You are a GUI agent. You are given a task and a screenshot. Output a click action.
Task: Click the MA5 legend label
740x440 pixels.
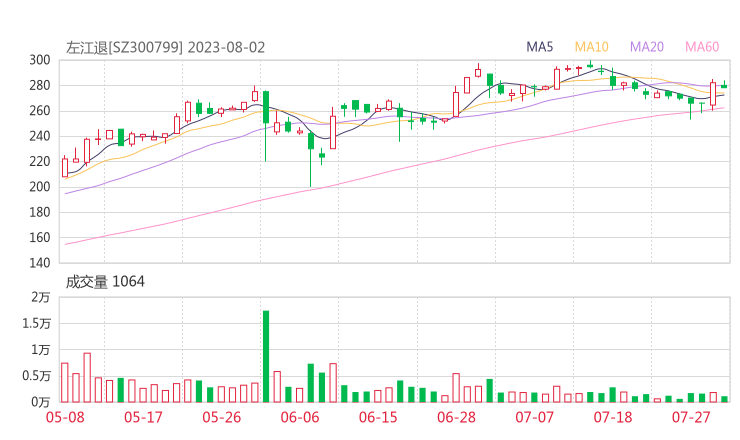click(539, 47)
